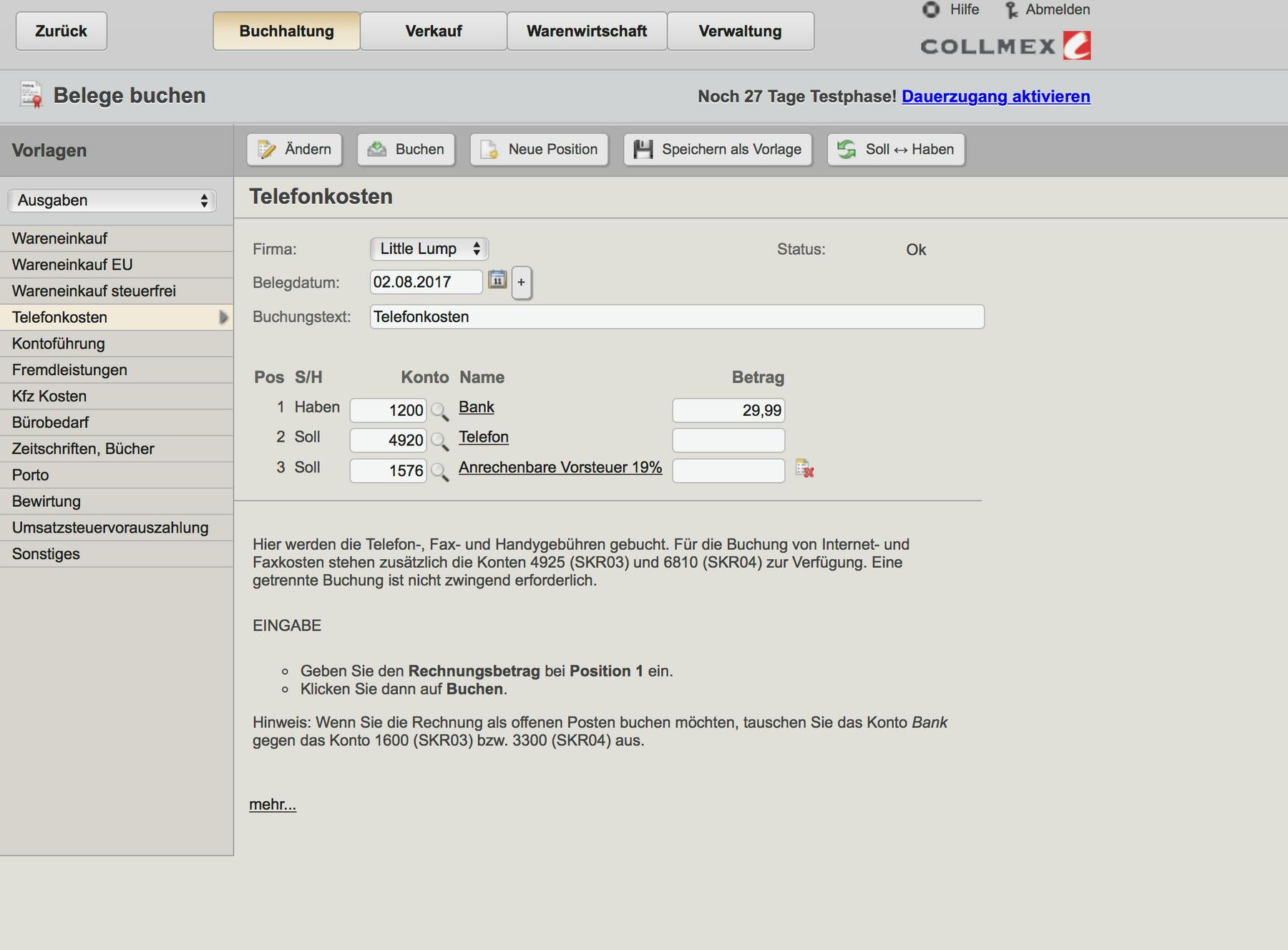Select Umsatzsteuervorauszahlung template
Viewport: 1288px width, 950px height.
(x=117, y=528)
